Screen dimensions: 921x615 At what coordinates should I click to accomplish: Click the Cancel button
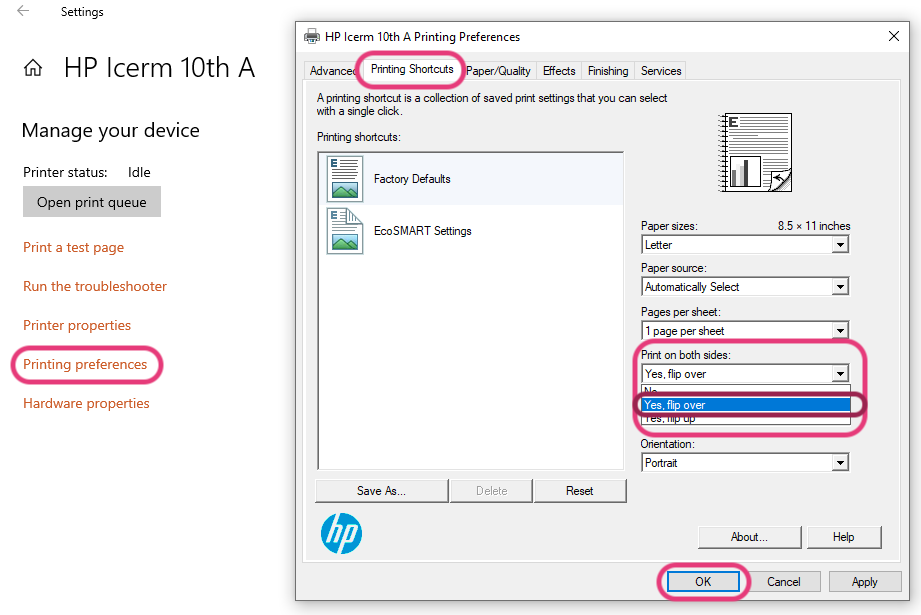click(x=784, y=582)
